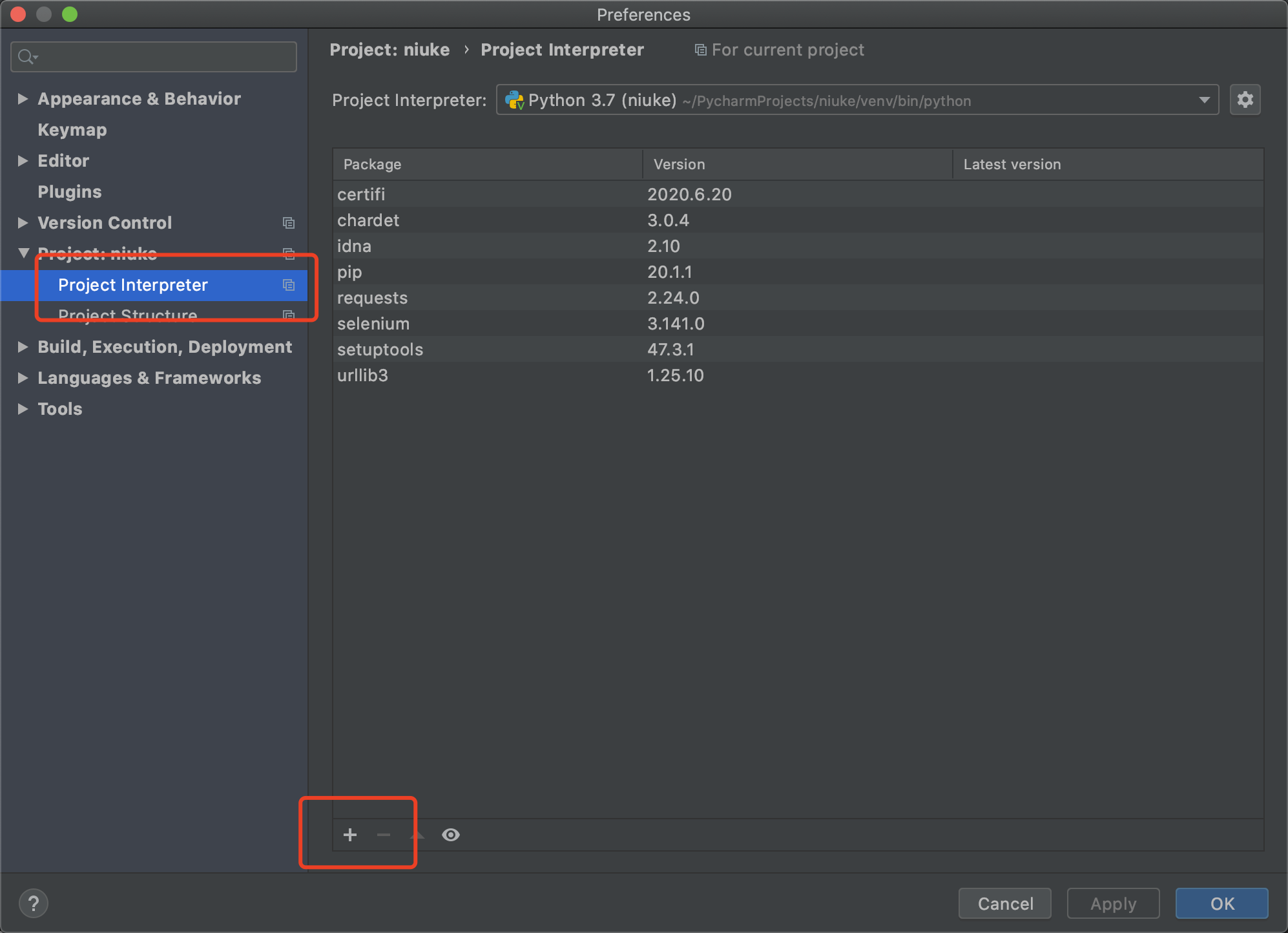Viewport: 1288px width, 933px height.
Task: Confirm with the OK button
Action: coord(1221,903)
